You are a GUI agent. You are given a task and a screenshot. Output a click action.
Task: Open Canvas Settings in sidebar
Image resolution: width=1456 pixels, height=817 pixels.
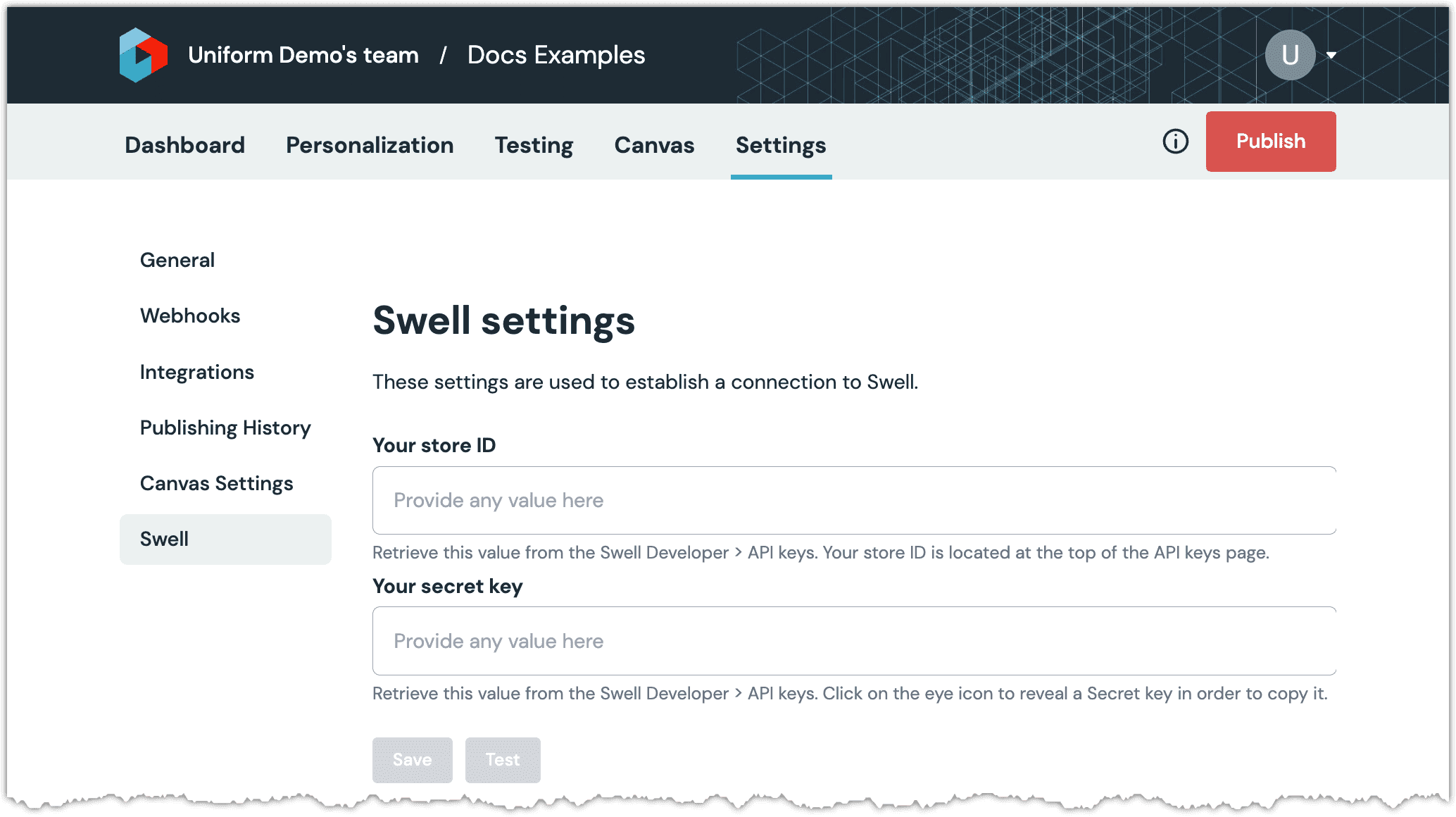[x=217, y=483]
